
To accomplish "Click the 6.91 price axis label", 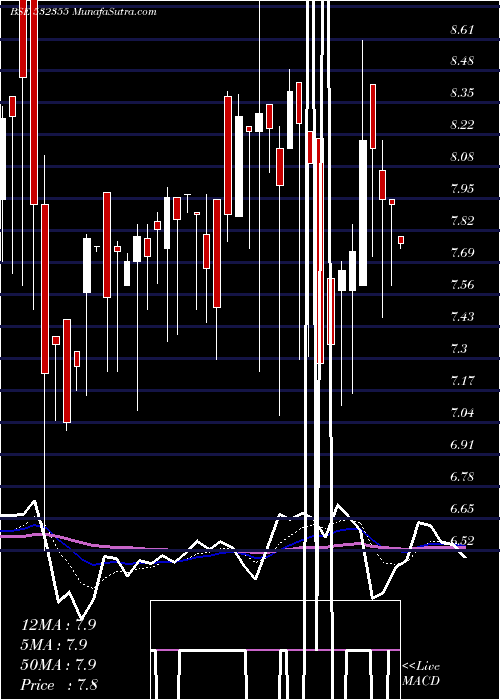I will click(462, 445).
